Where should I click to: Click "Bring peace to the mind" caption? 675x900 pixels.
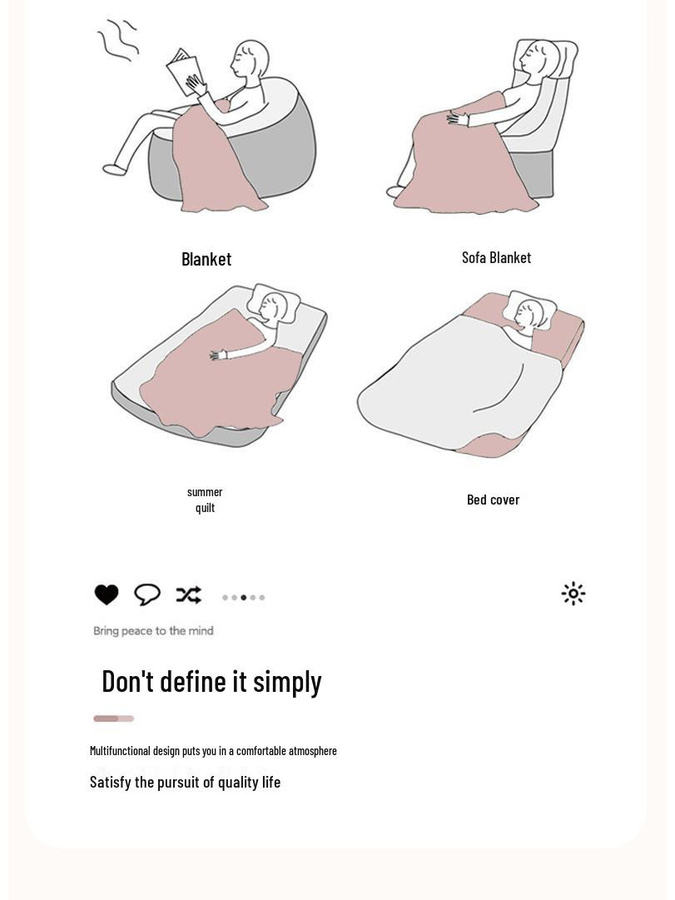(x=153, y=631)
